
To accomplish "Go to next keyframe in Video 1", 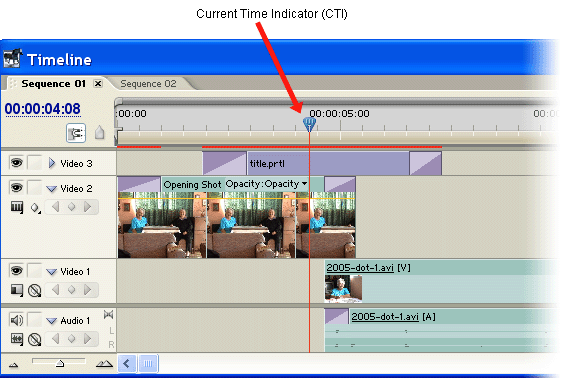I will point(87,290).
